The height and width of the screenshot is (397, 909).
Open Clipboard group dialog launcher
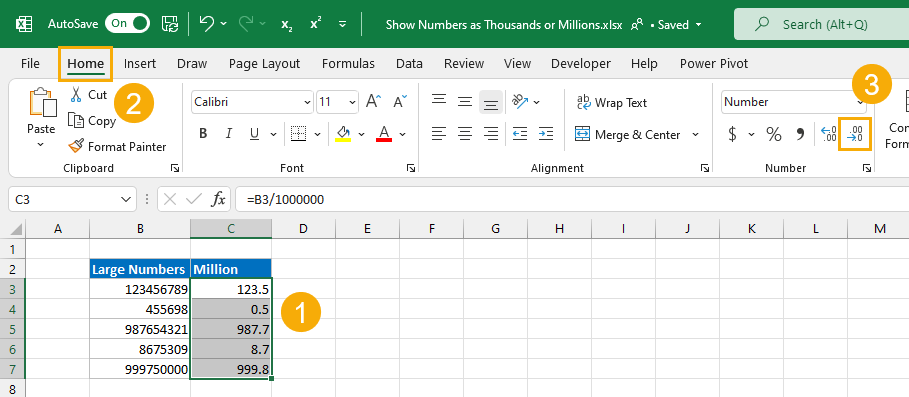174,168
